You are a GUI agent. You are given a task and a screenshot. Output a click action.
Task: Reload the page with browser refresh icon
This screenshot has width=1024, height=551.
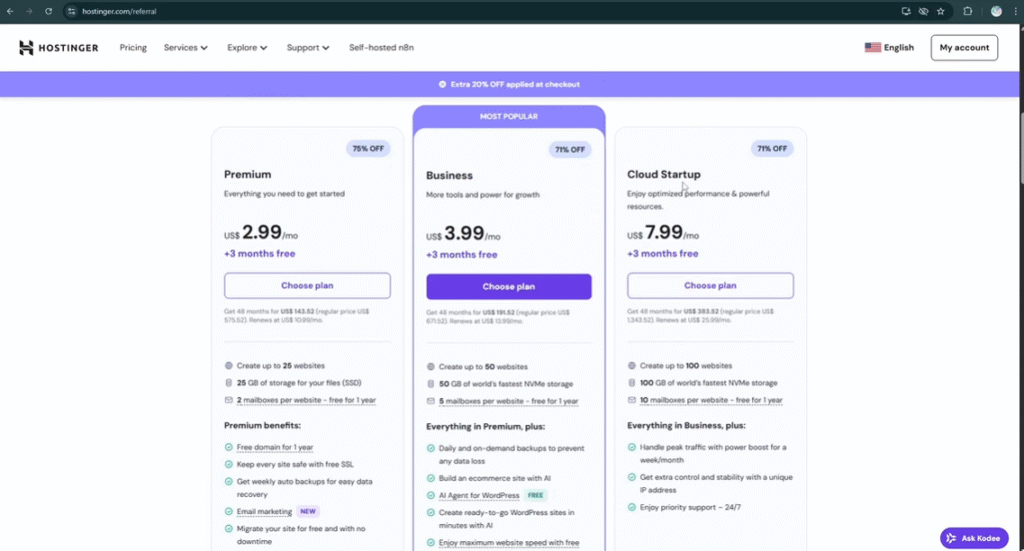coord(46,11)
